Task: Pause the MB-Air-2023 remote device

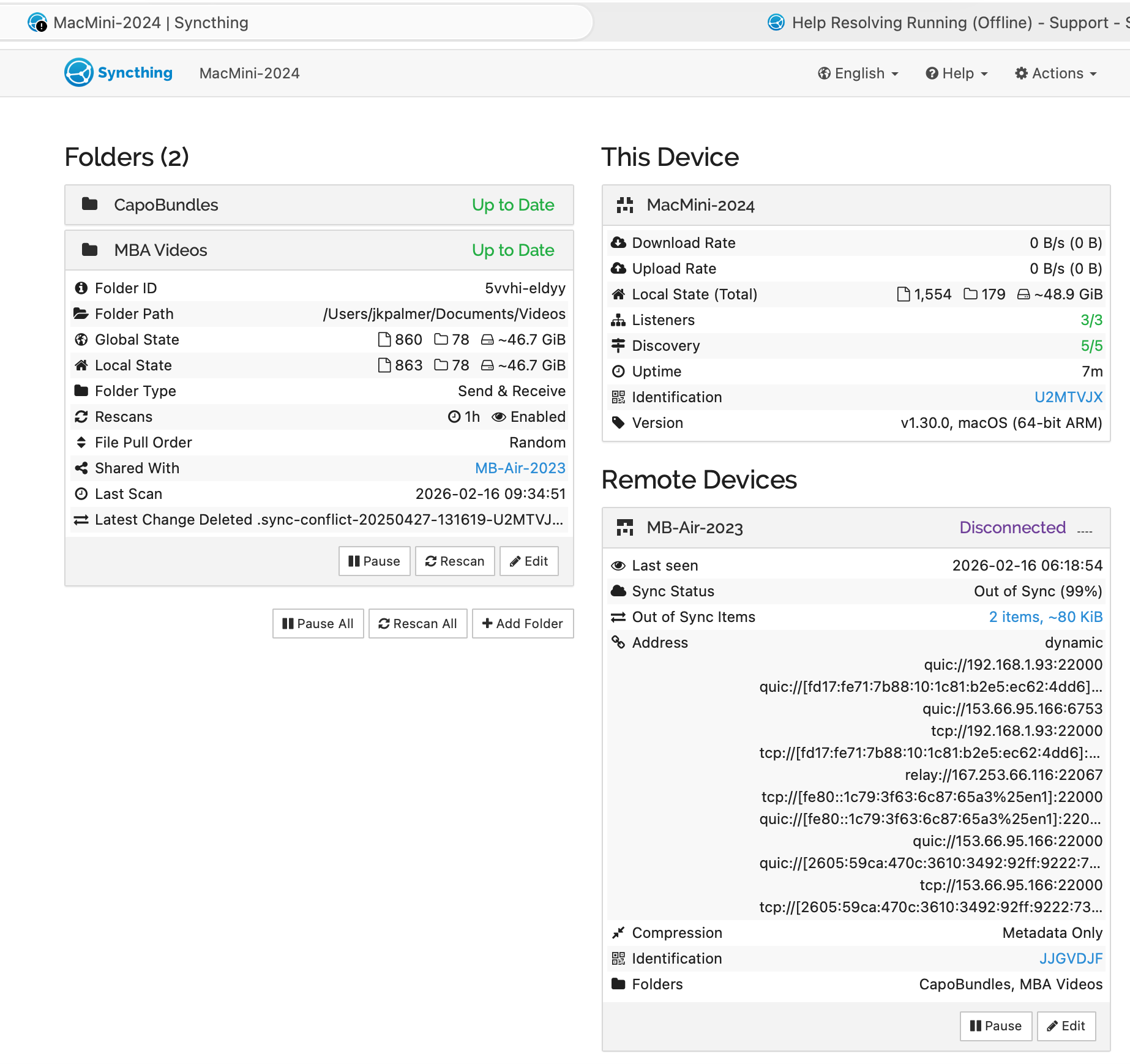Action: (995, 1026)
